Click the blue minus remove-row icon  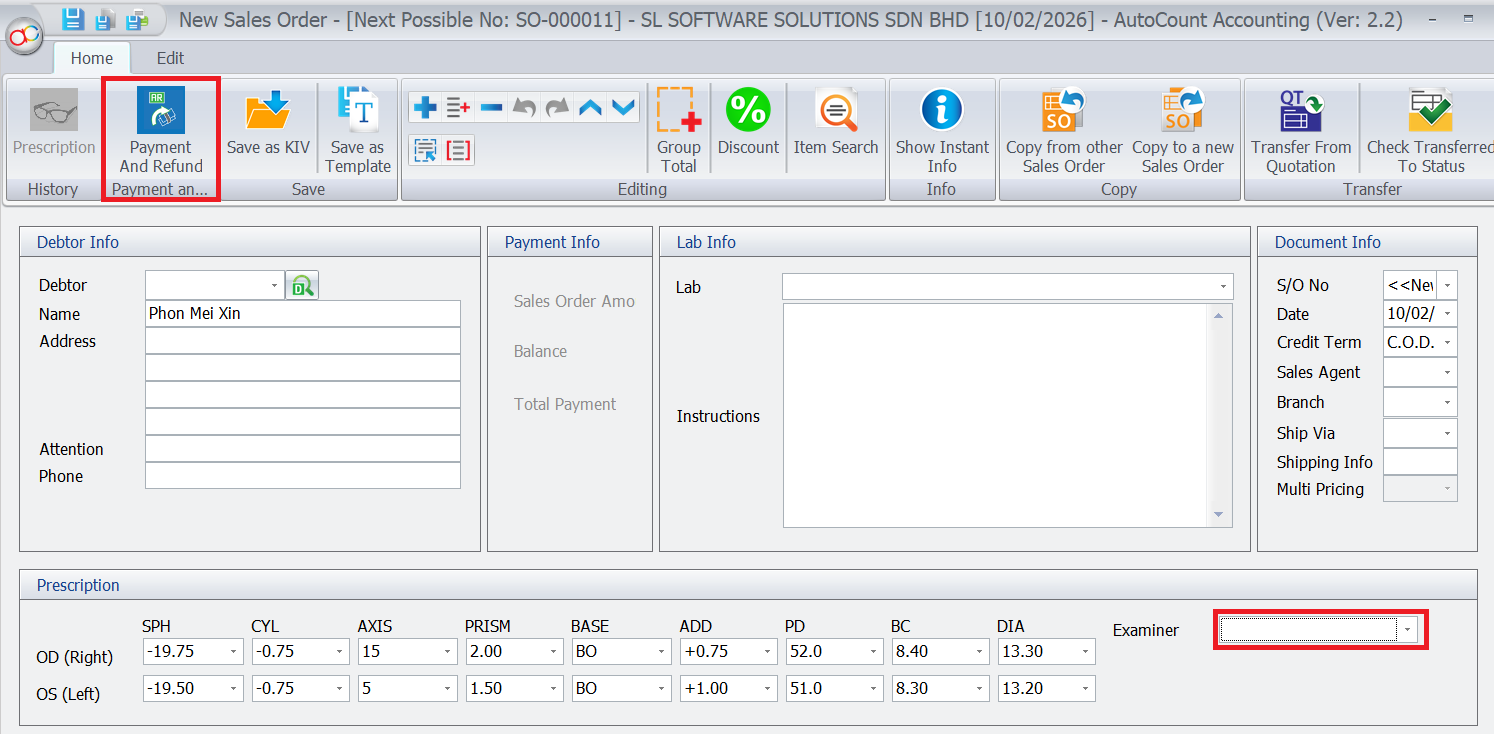tap(491, 107)
